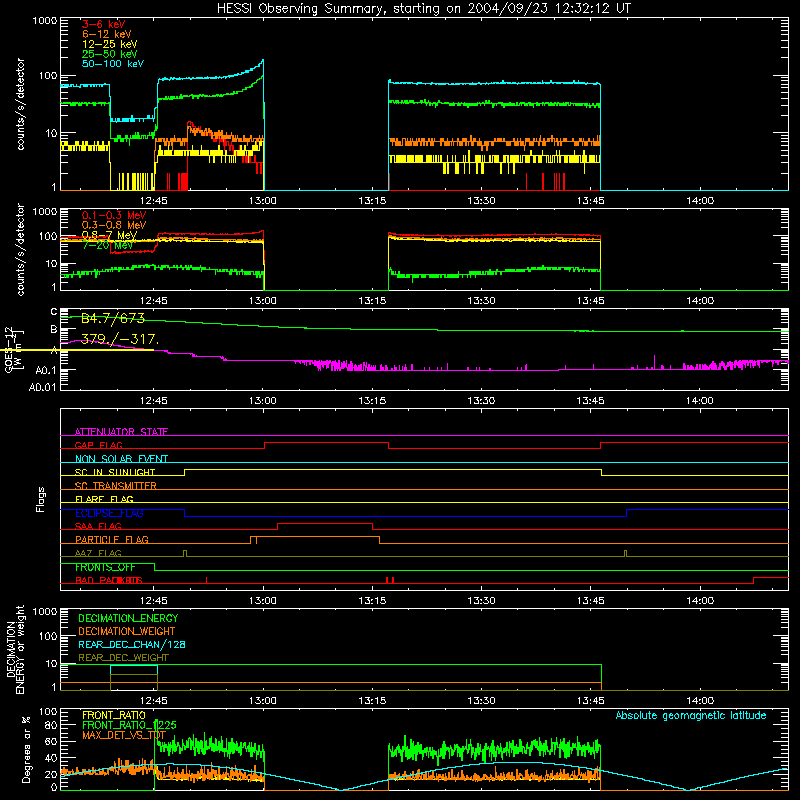Click the A0.01 tick on the GOES axis

click(43, 387)
